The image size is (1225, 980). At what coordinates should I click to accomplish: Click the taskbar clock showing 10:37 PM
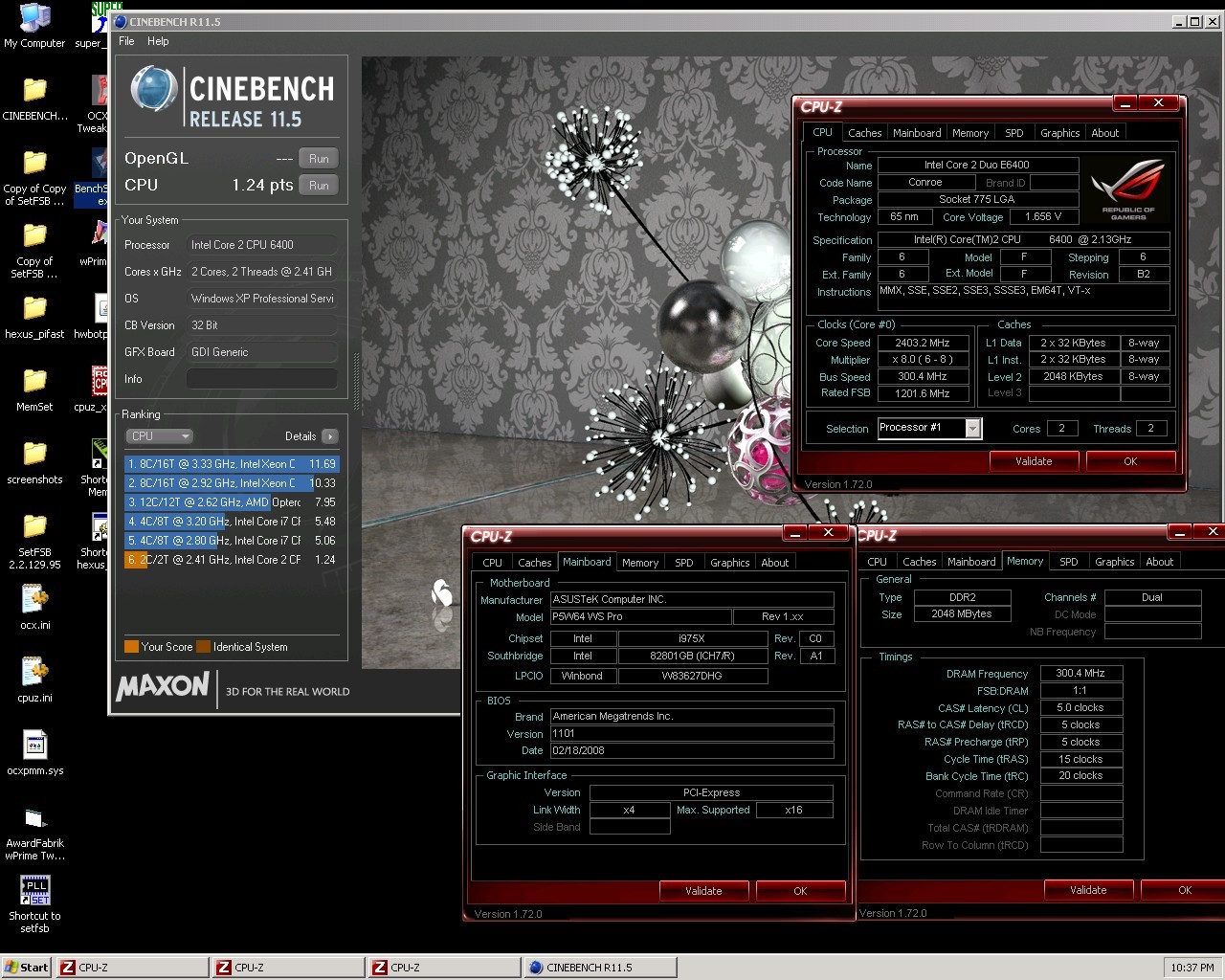point(1192,968)
